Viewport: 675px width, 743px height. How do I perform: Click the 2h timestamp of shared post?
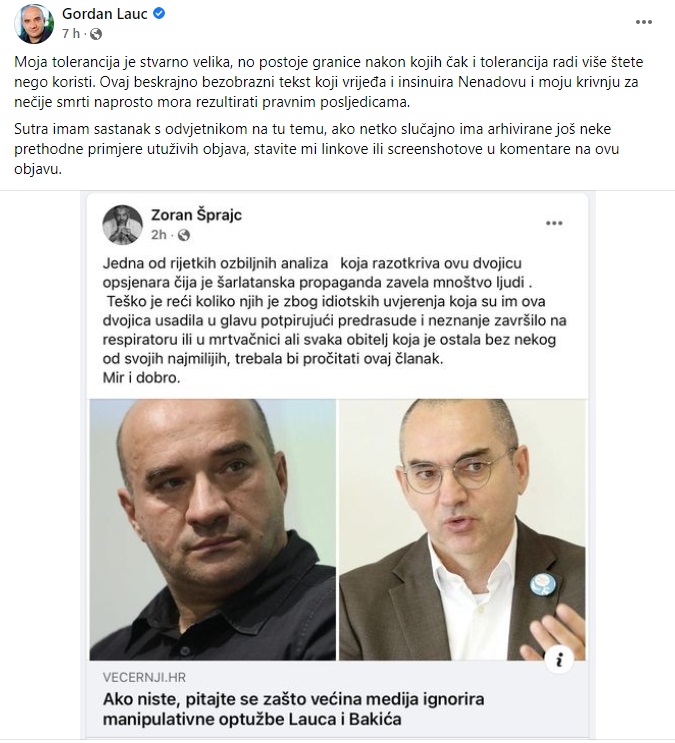pyautogui.click(x=159, y=235)
